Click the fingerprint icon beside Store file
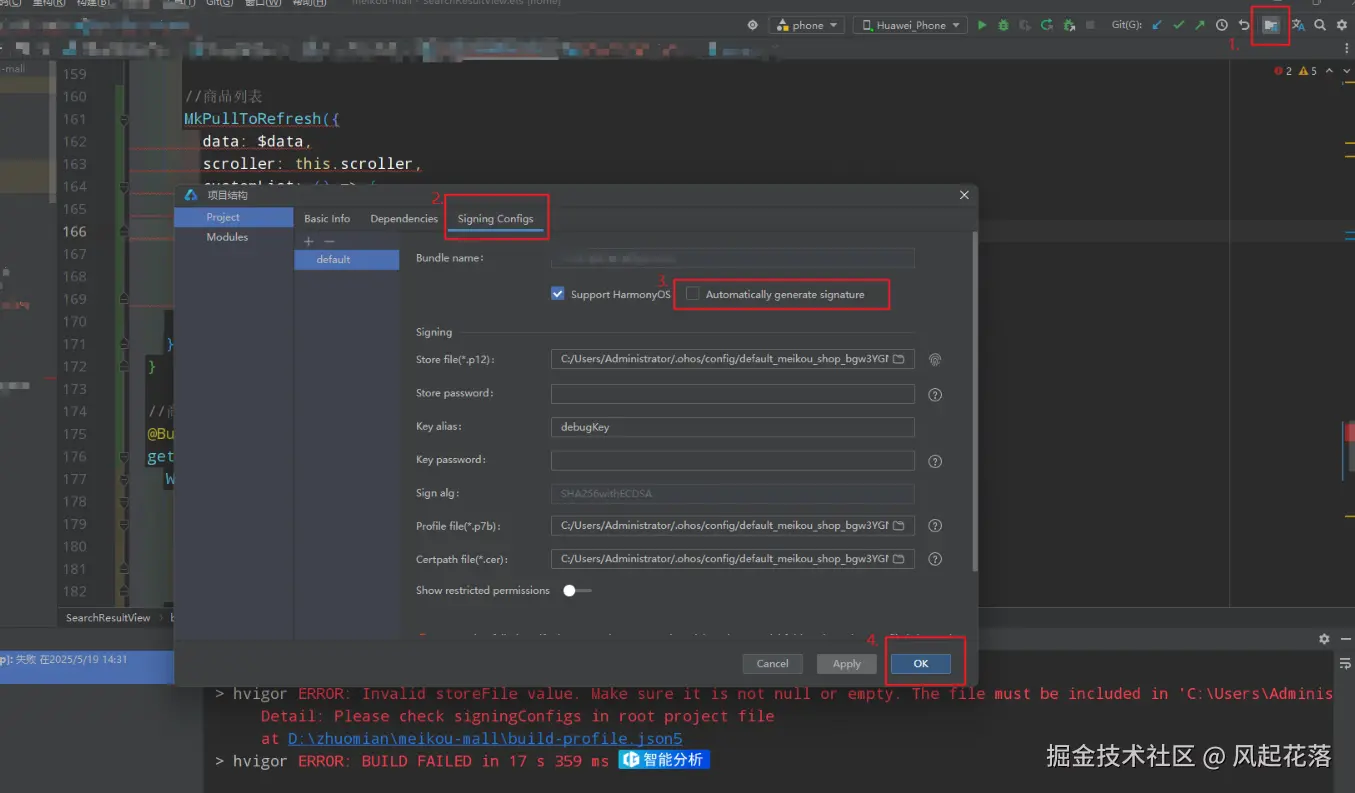The image size is (1355, 793). (x=935, y=359)
